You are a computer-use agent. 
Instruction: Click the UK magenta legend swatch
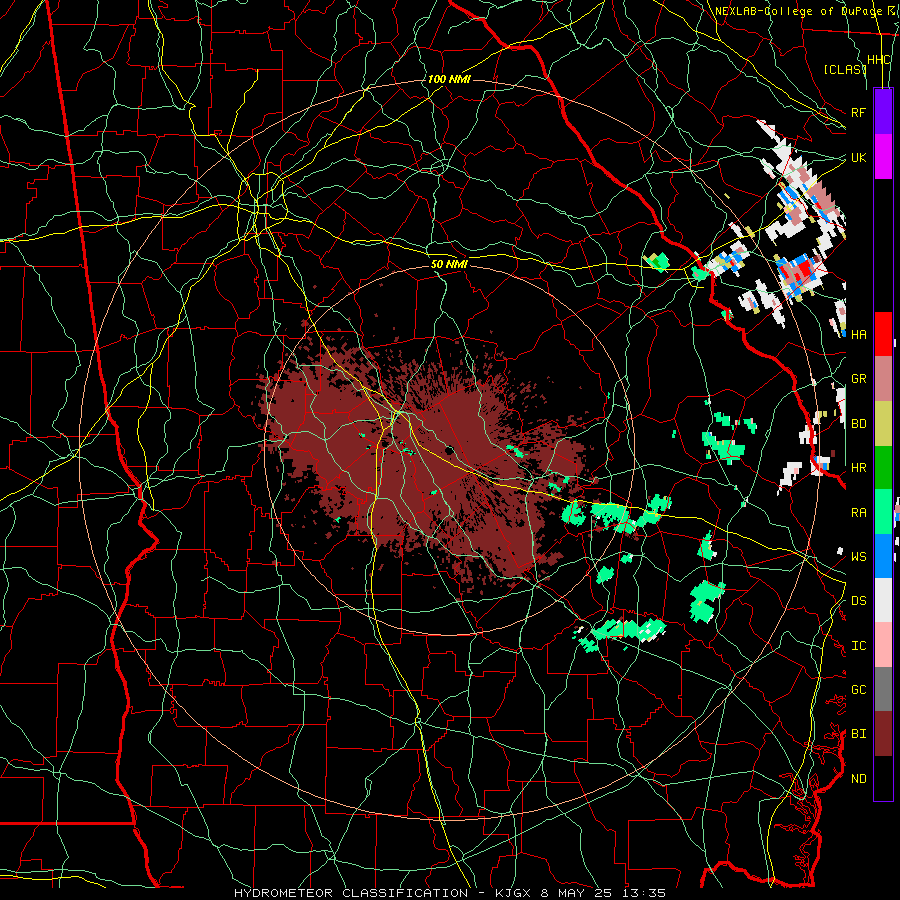[883, 157]
